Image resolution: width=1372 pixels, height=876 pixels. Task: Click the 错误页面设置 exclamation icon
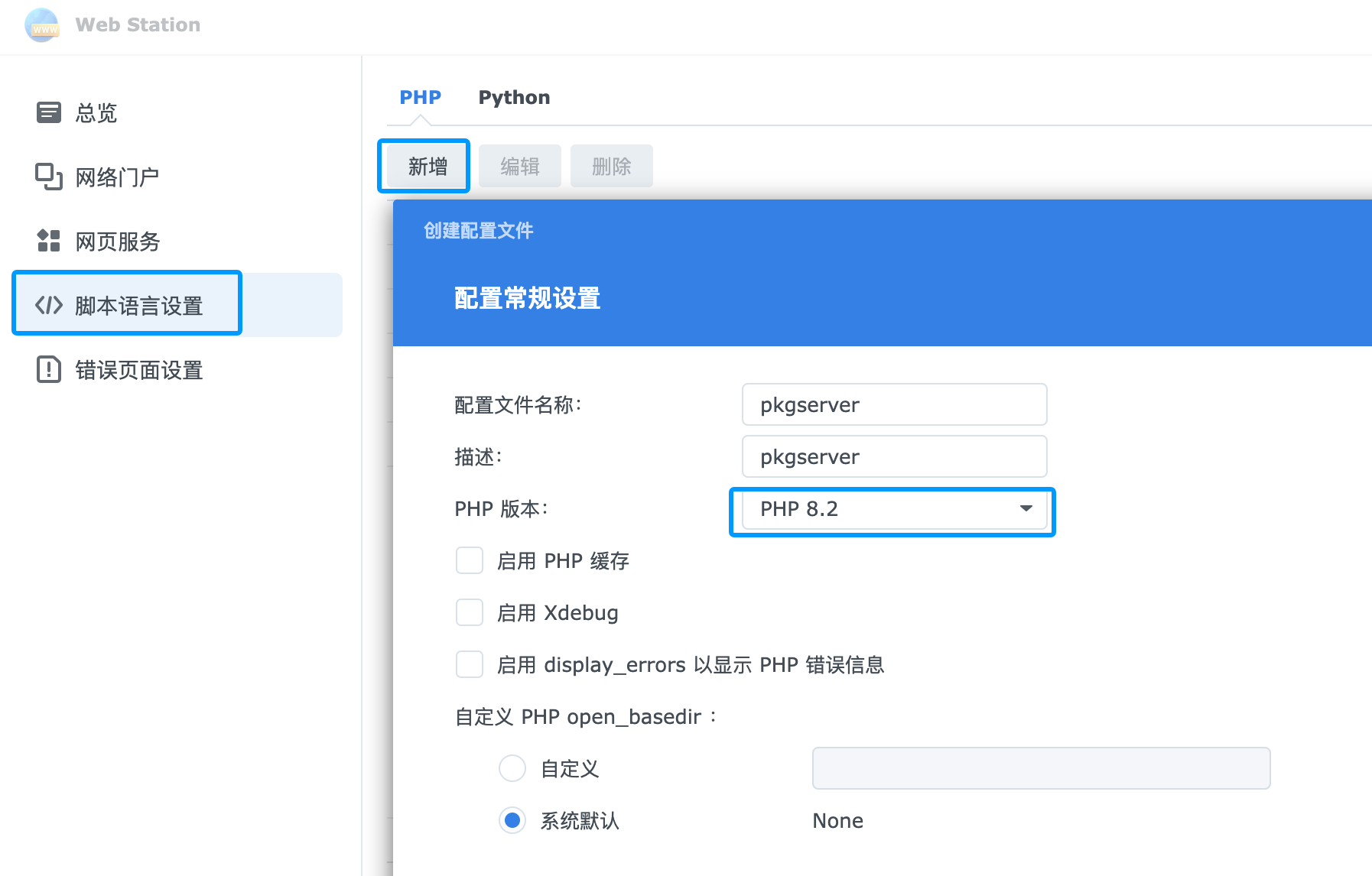(x=49, y=369)
